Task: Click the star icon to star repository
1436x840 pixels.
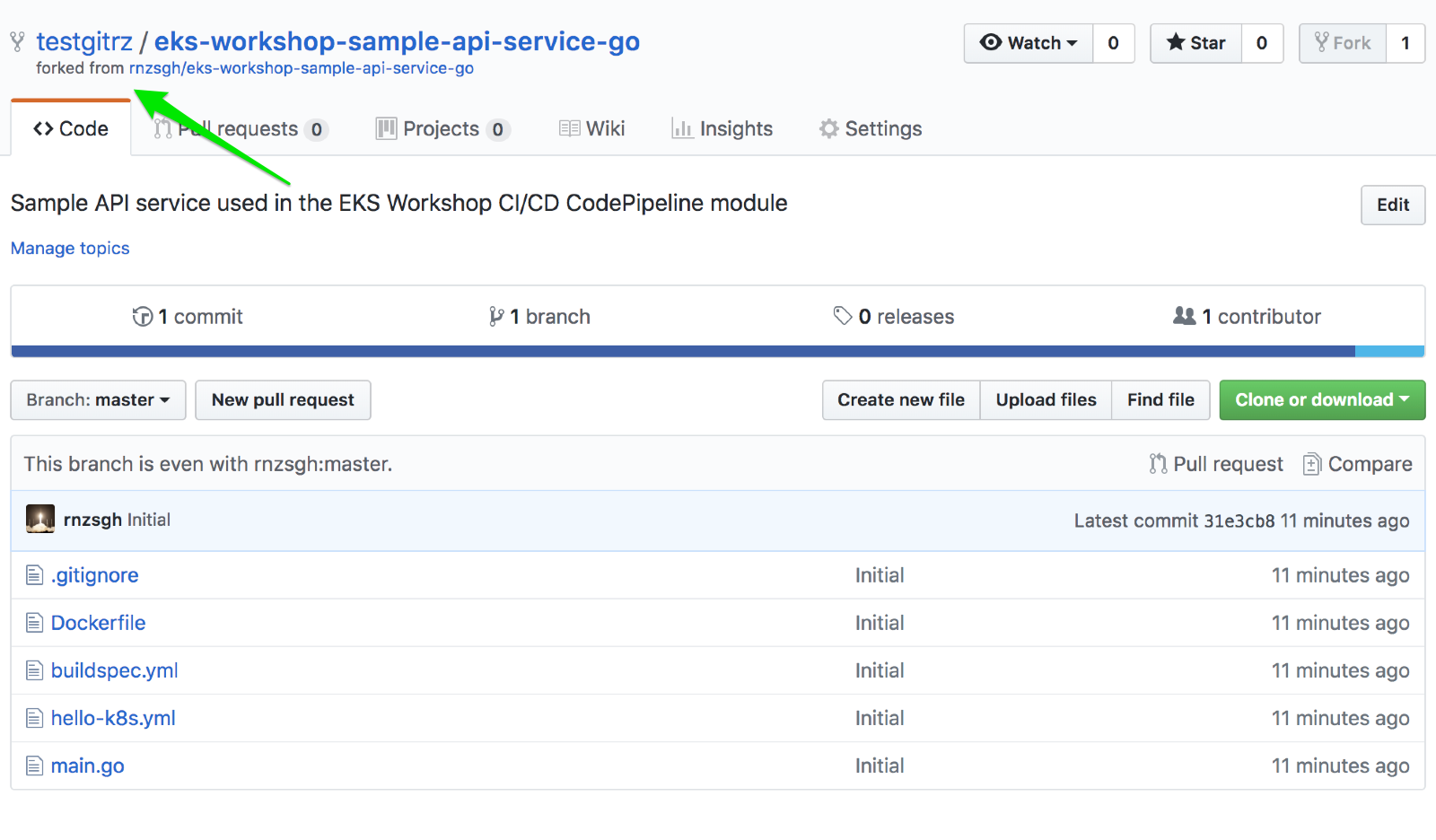Action: [x=1177, y=42]
